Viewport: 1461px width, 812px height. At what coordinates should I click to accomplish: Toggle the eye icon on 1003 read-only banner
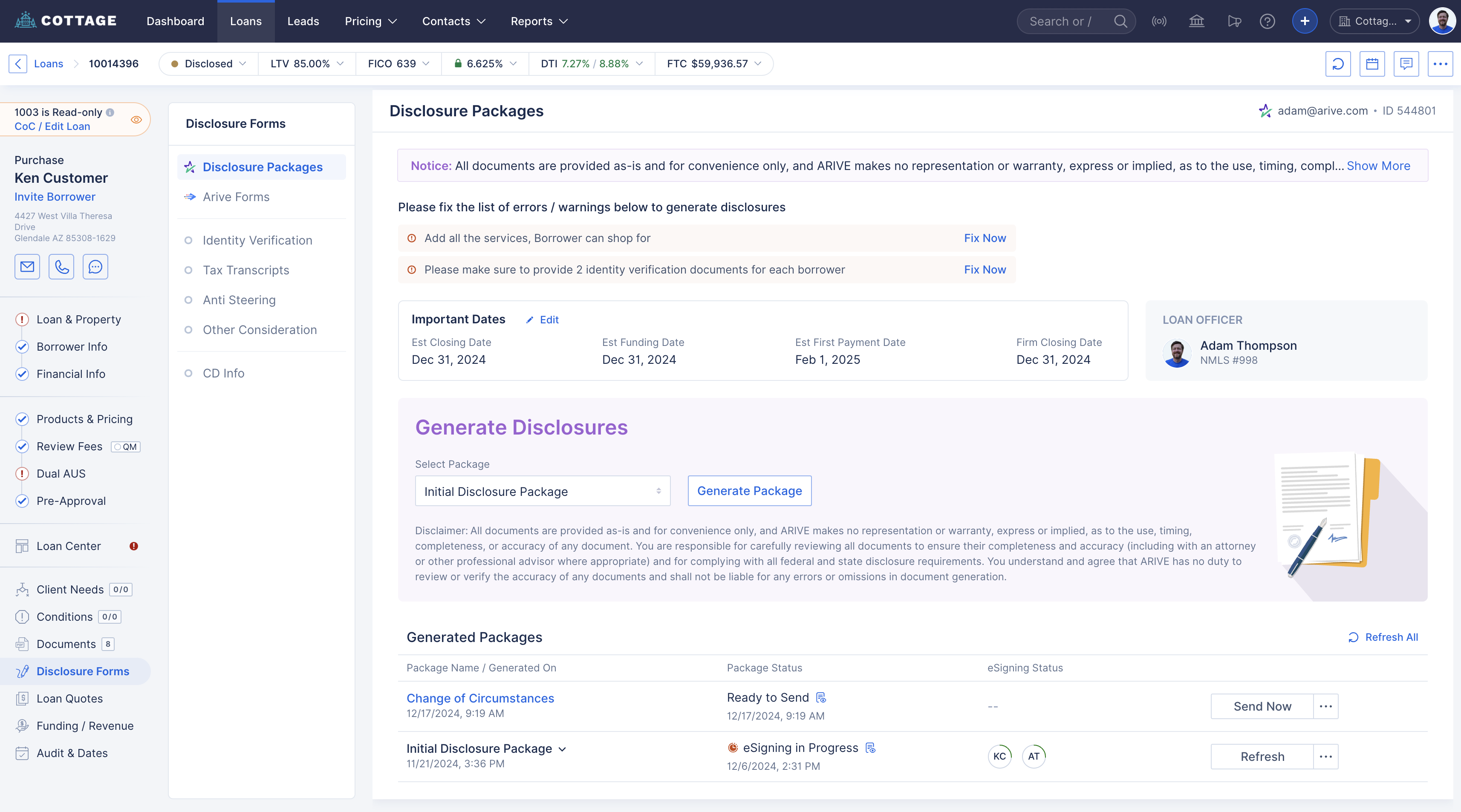point(136,120)
